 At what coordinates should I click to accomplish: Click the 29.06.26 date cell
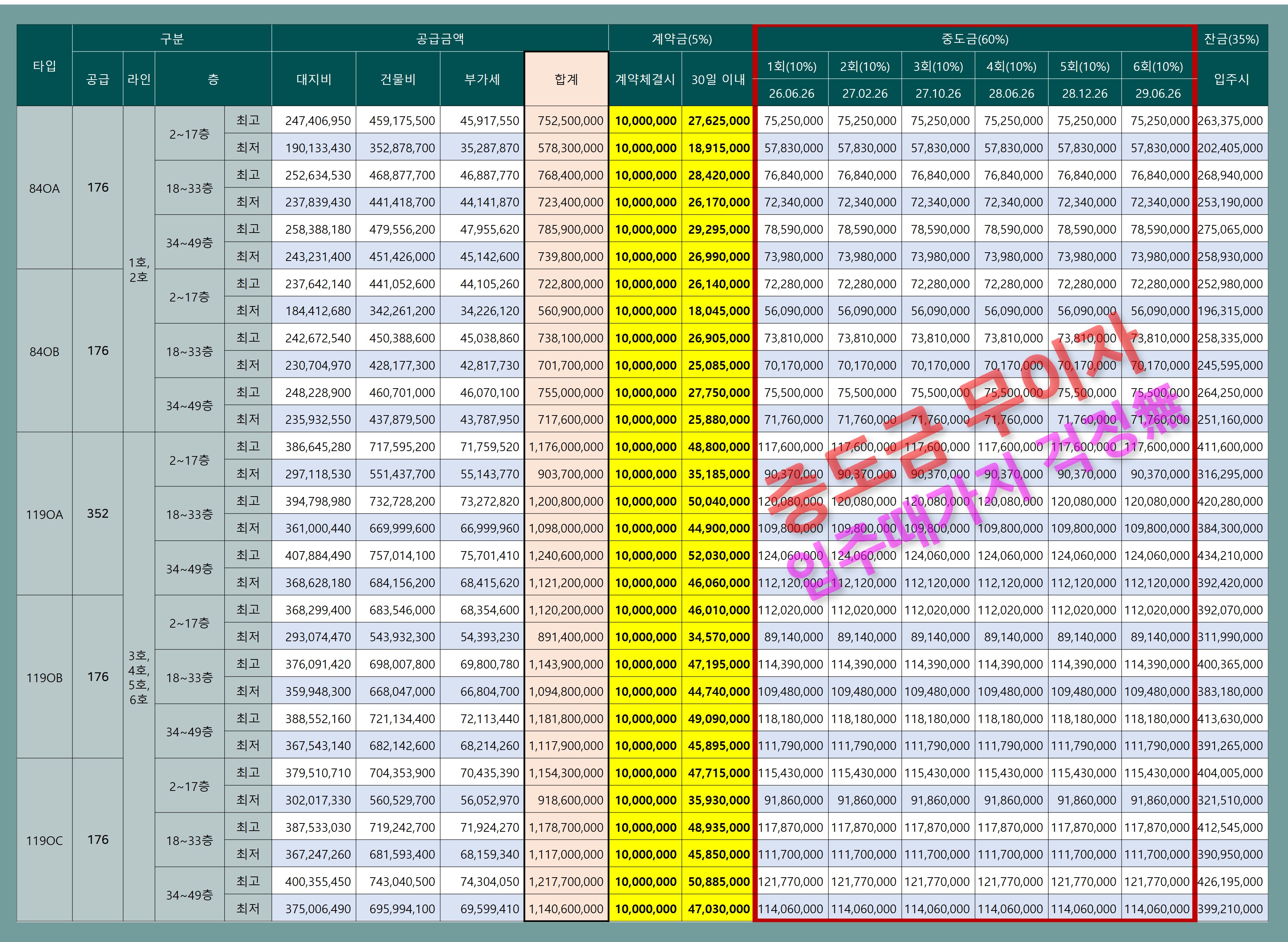click(1157, 93)
